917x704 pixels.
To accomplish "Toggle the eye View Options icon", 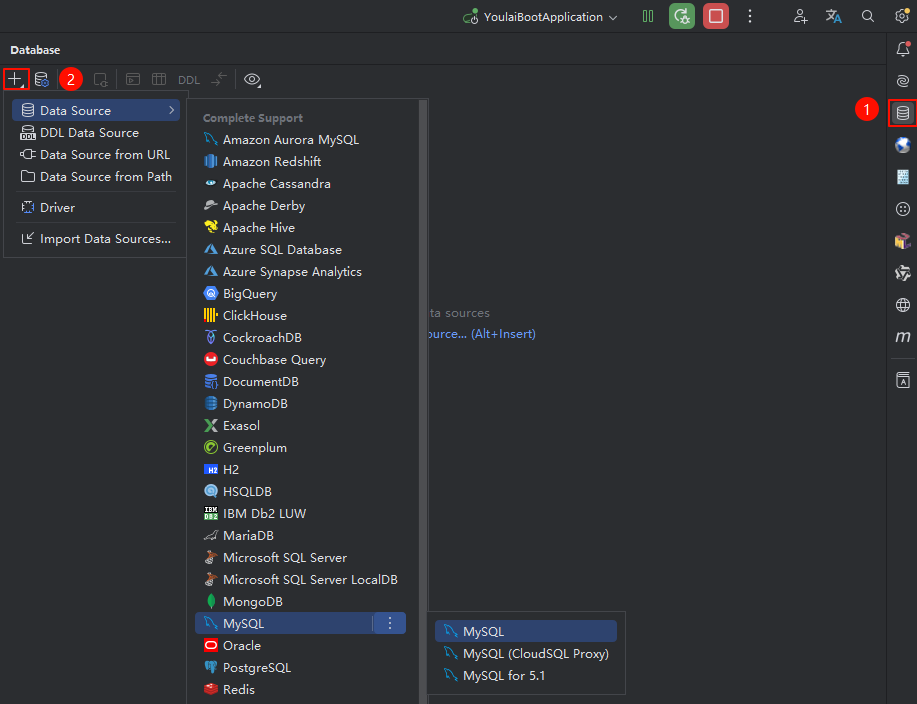I will [252, 80].
